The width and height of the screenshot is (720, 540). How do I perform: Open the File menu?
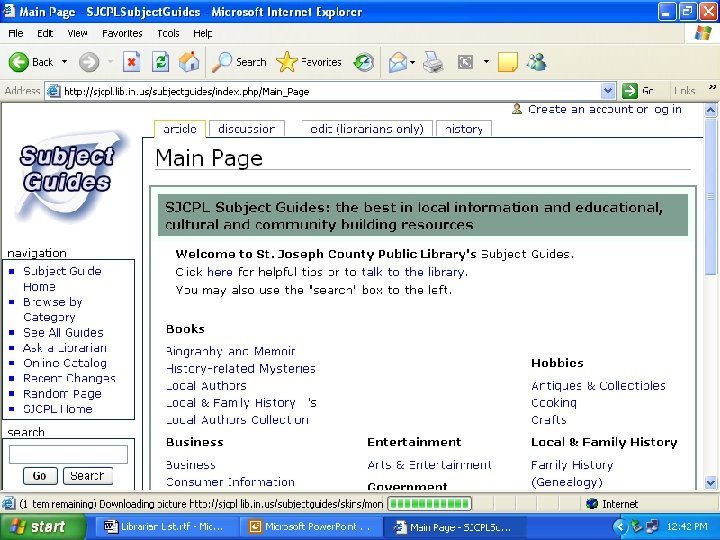point(16,34)
